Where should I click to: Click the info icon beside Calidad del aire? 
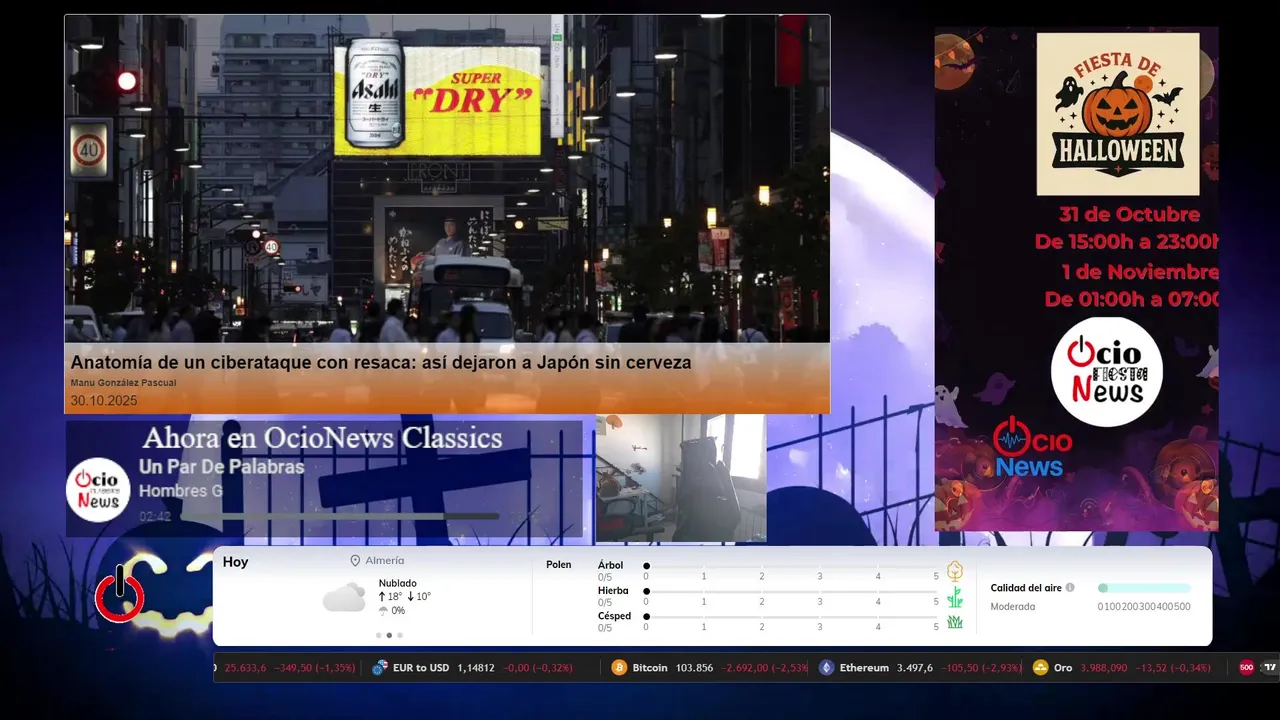[x=1070, y=588]
